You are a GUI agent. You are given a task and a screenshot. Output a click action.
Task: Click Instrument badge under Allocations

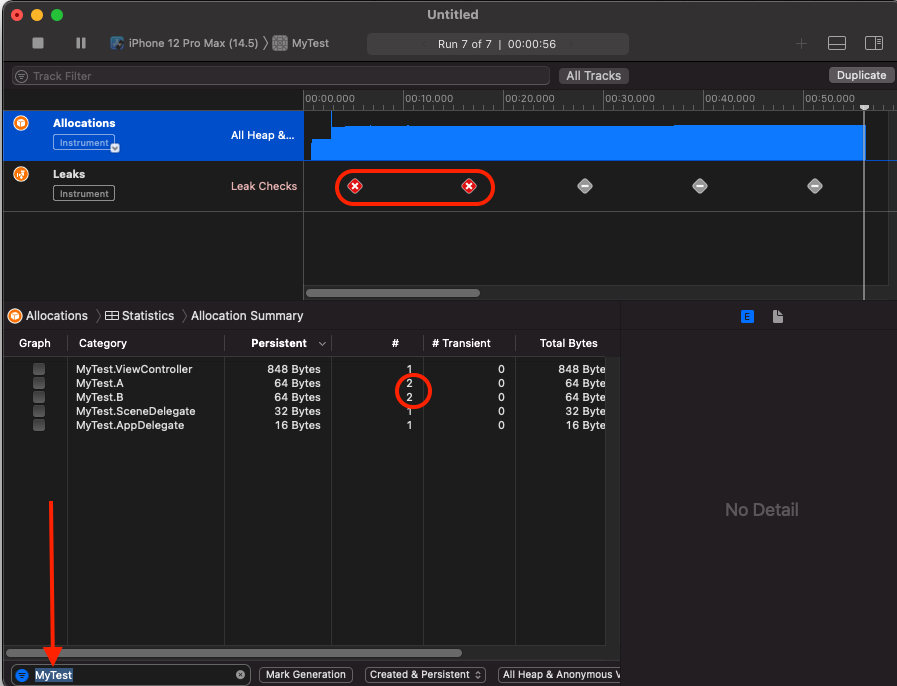pyautogui.click(x=84, y=142)
